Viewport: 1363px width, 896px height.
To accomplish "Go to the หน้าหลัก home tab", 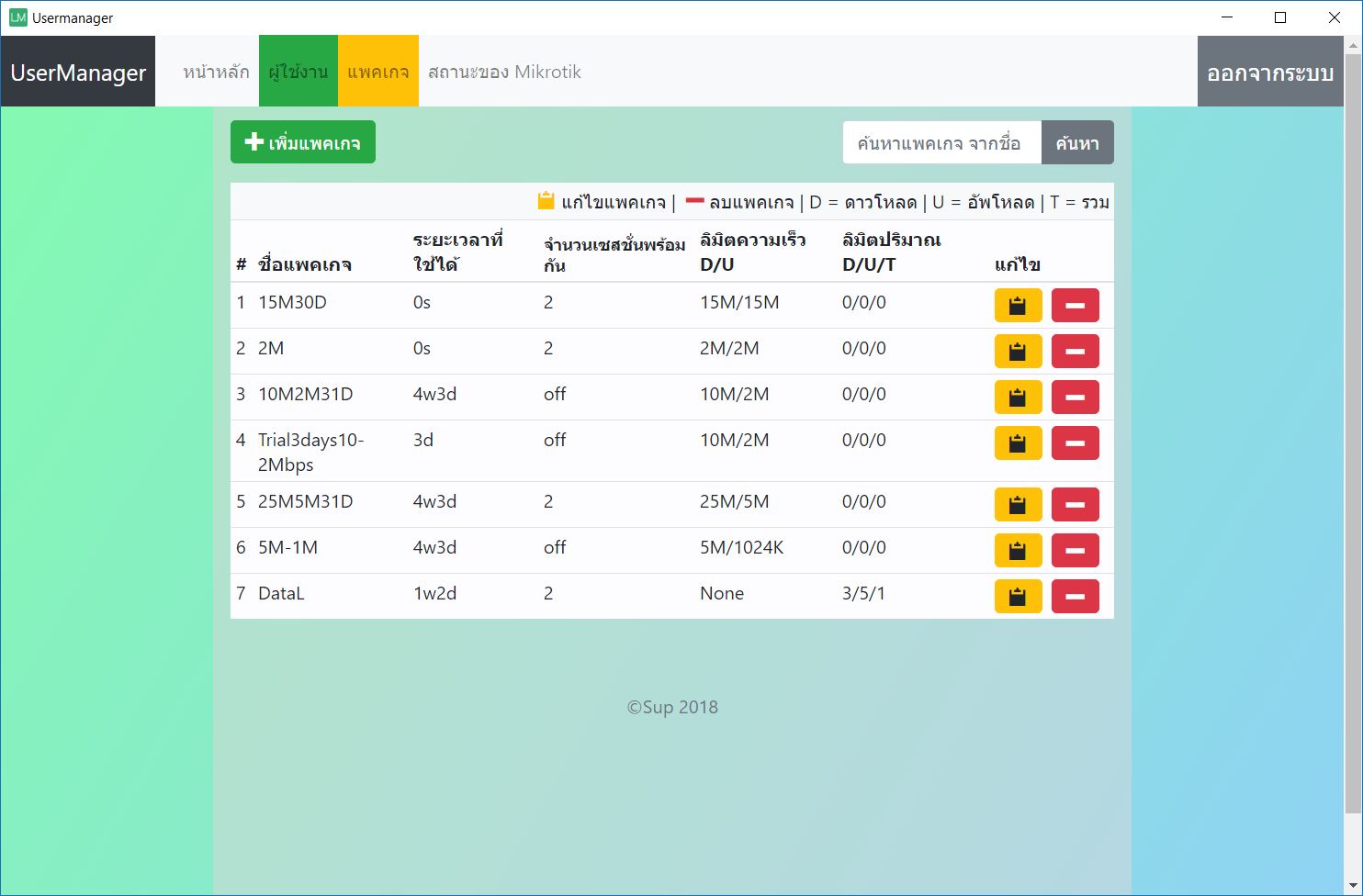I will [x=216, y=72].
